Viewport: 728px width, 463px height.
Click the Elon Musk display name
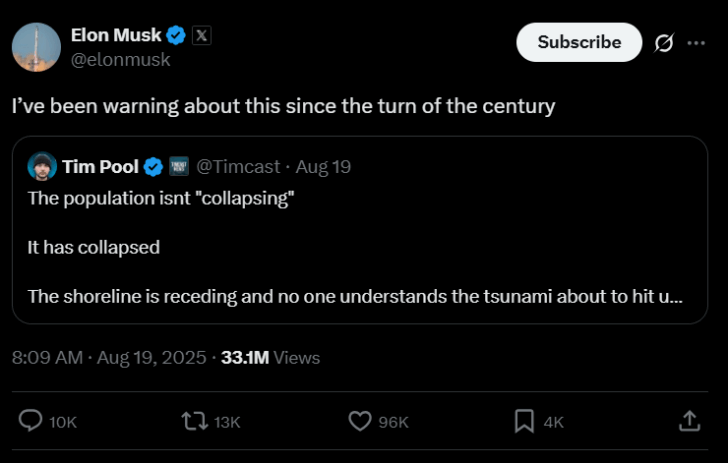point(115,35)
